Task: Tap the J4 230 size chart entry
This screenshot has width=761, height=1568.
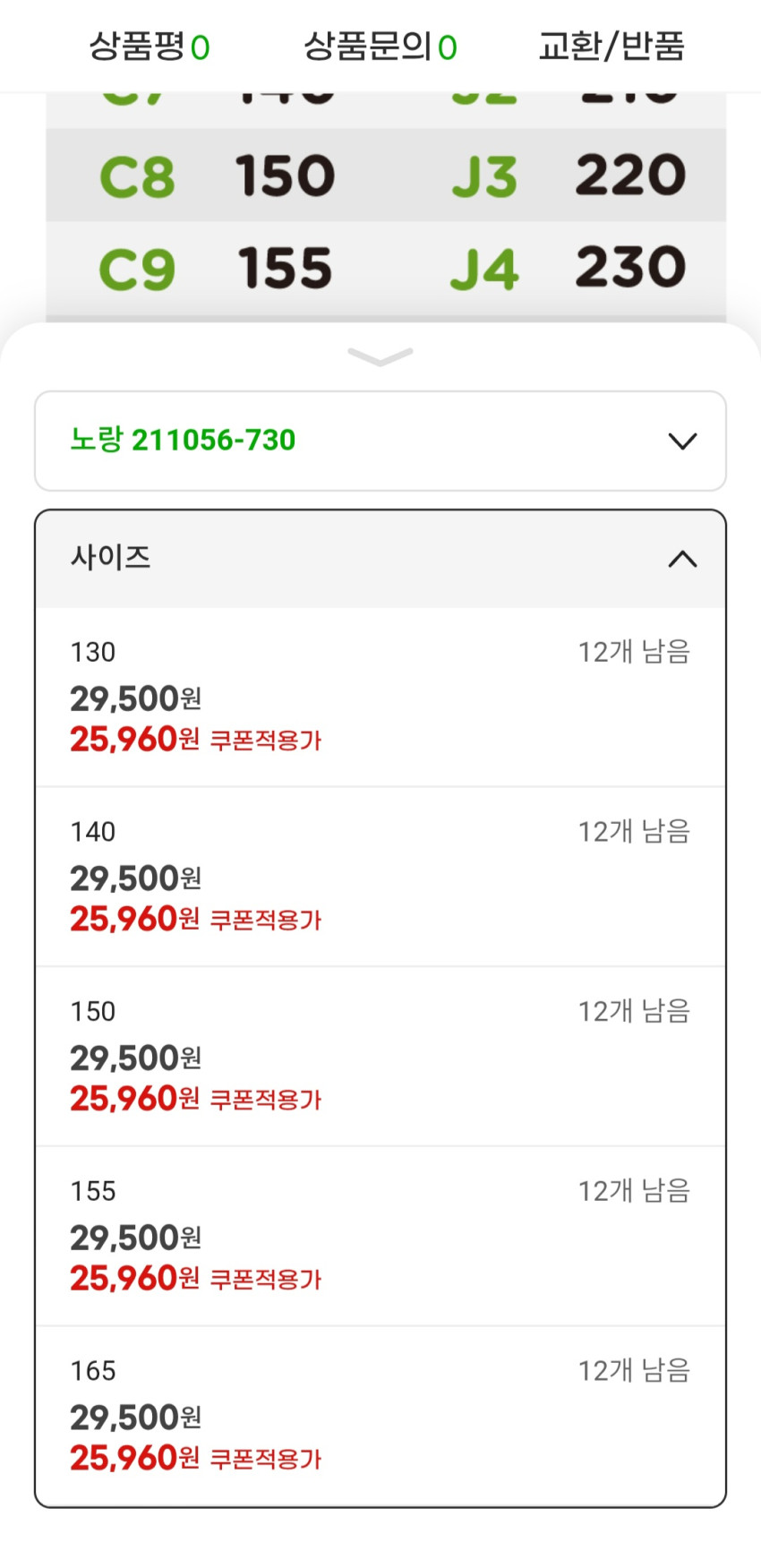Action: [x=569, y=268]
